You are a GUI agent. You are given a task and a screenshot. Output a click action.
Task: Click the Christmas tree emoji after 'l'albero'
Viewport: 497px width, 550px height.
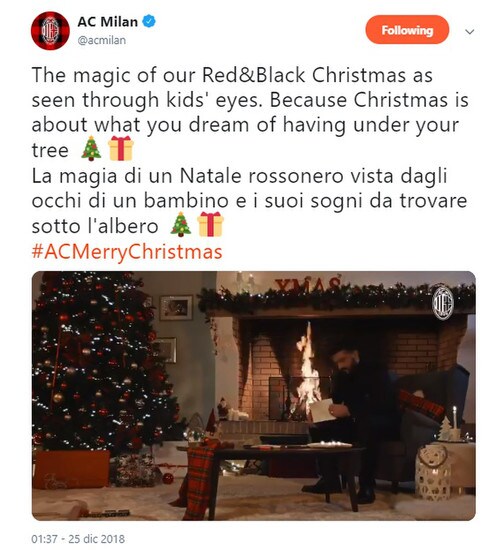(x=181, y=224)
